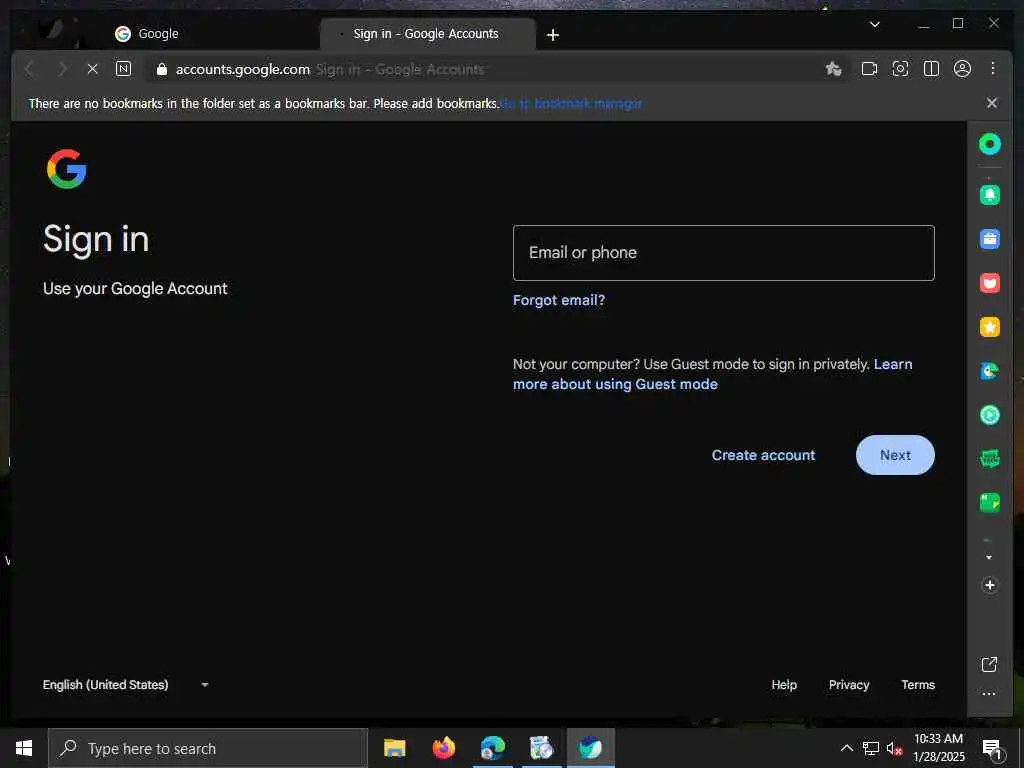Open the Terms link in footer
The height and width of the screenshot is (768, 1024).
tap(918, 684)
